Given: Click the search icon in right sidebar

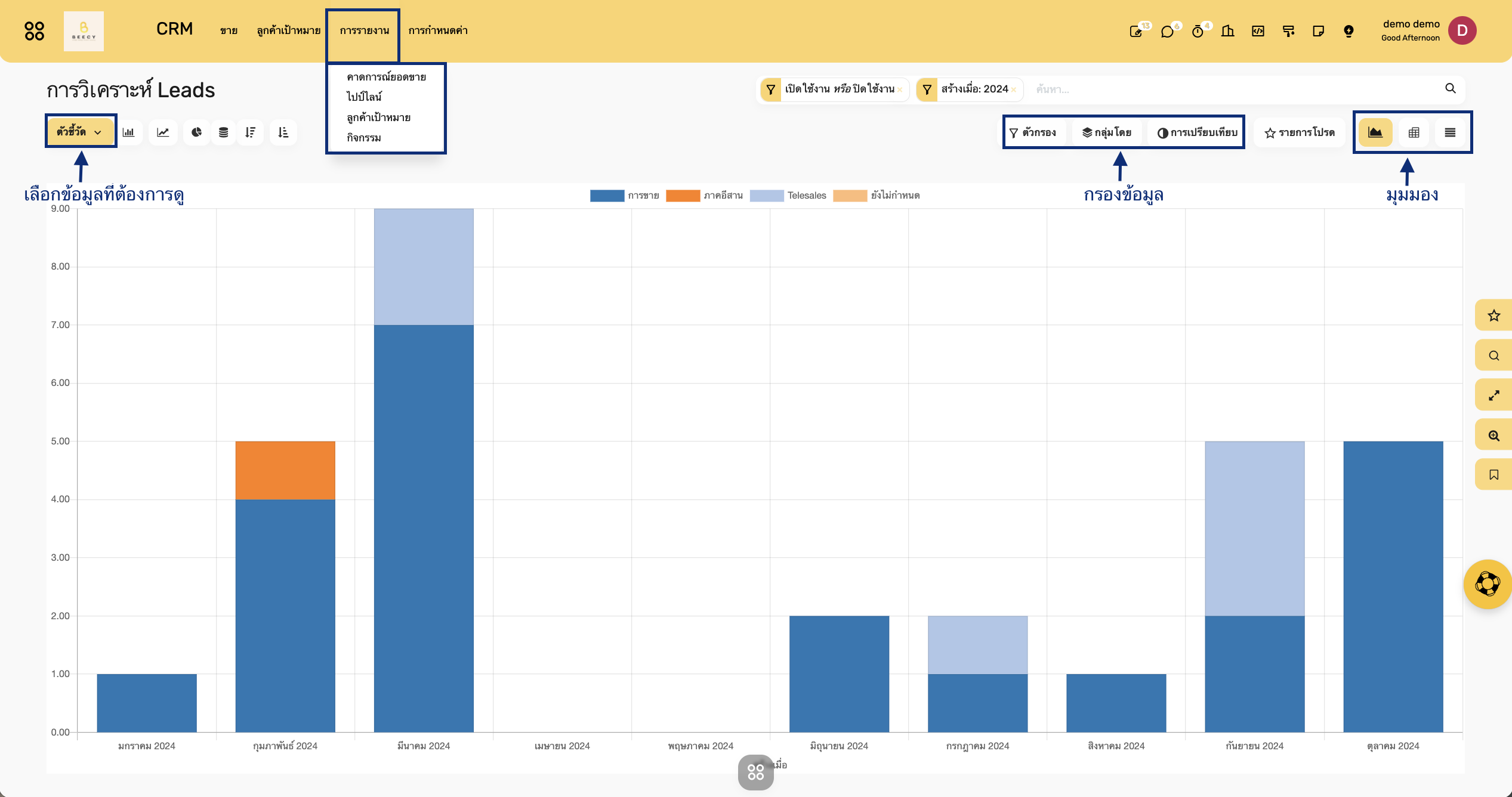Looking at the screenshot, I should [x=1494, y=356].
